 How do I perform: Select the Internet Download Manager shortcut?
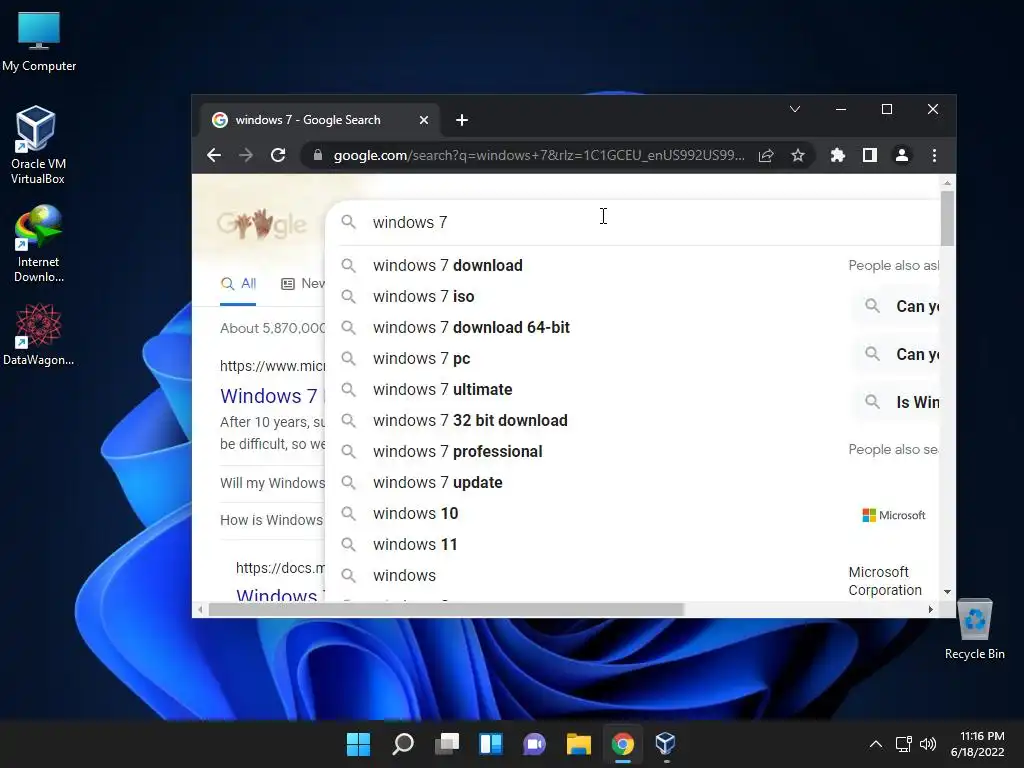tap(39, 244)
